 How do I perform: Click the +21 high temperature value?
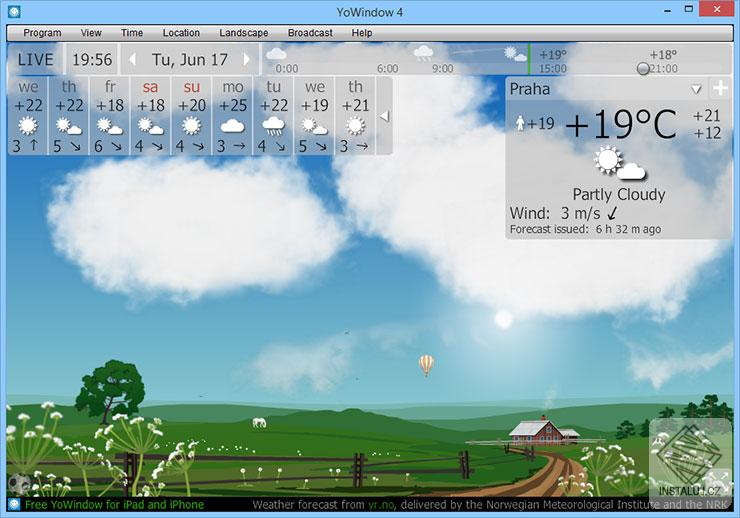point(706,116)
